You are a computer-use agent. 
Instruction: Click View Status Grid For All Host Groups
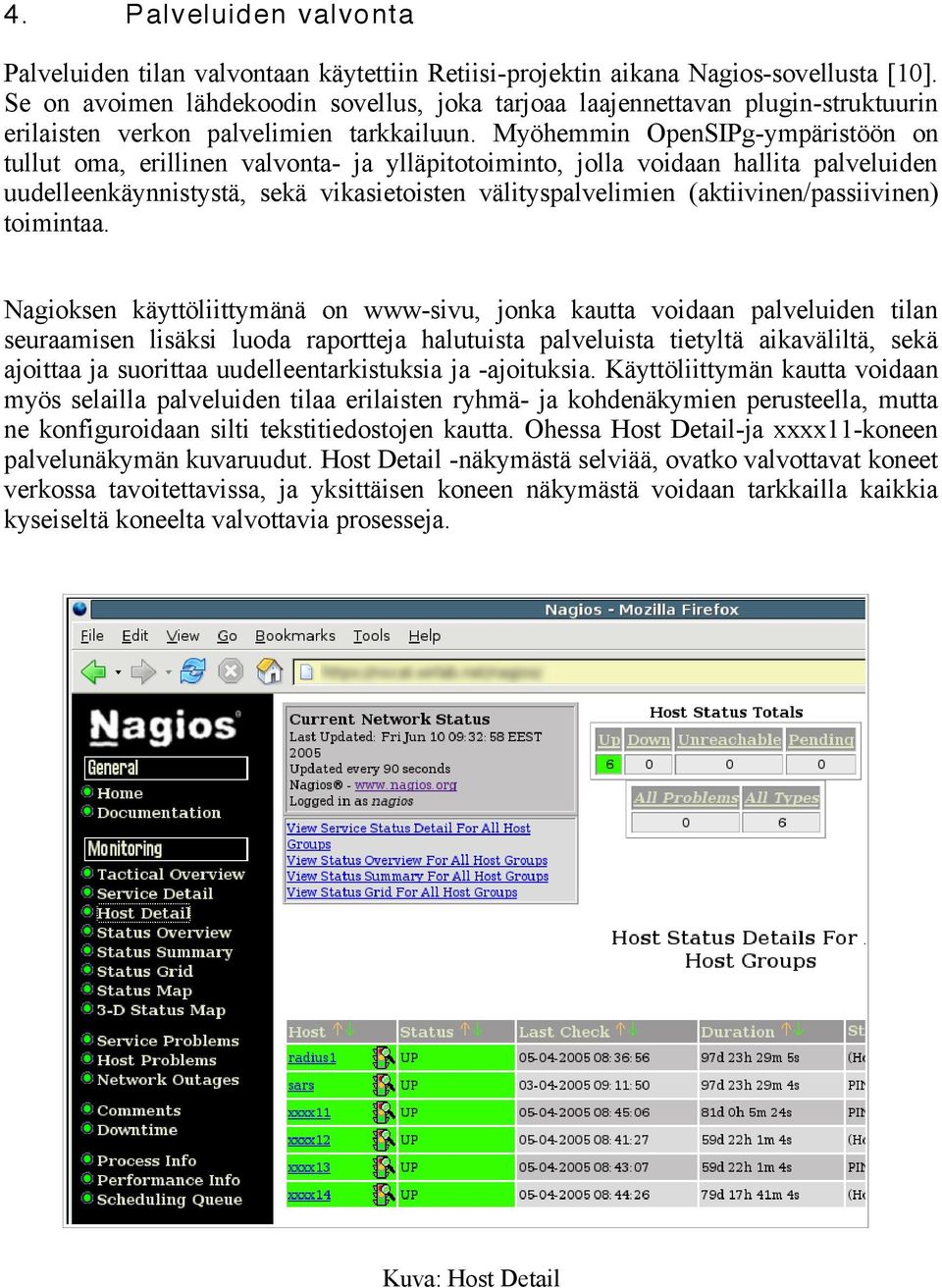[x=401, y=892]
